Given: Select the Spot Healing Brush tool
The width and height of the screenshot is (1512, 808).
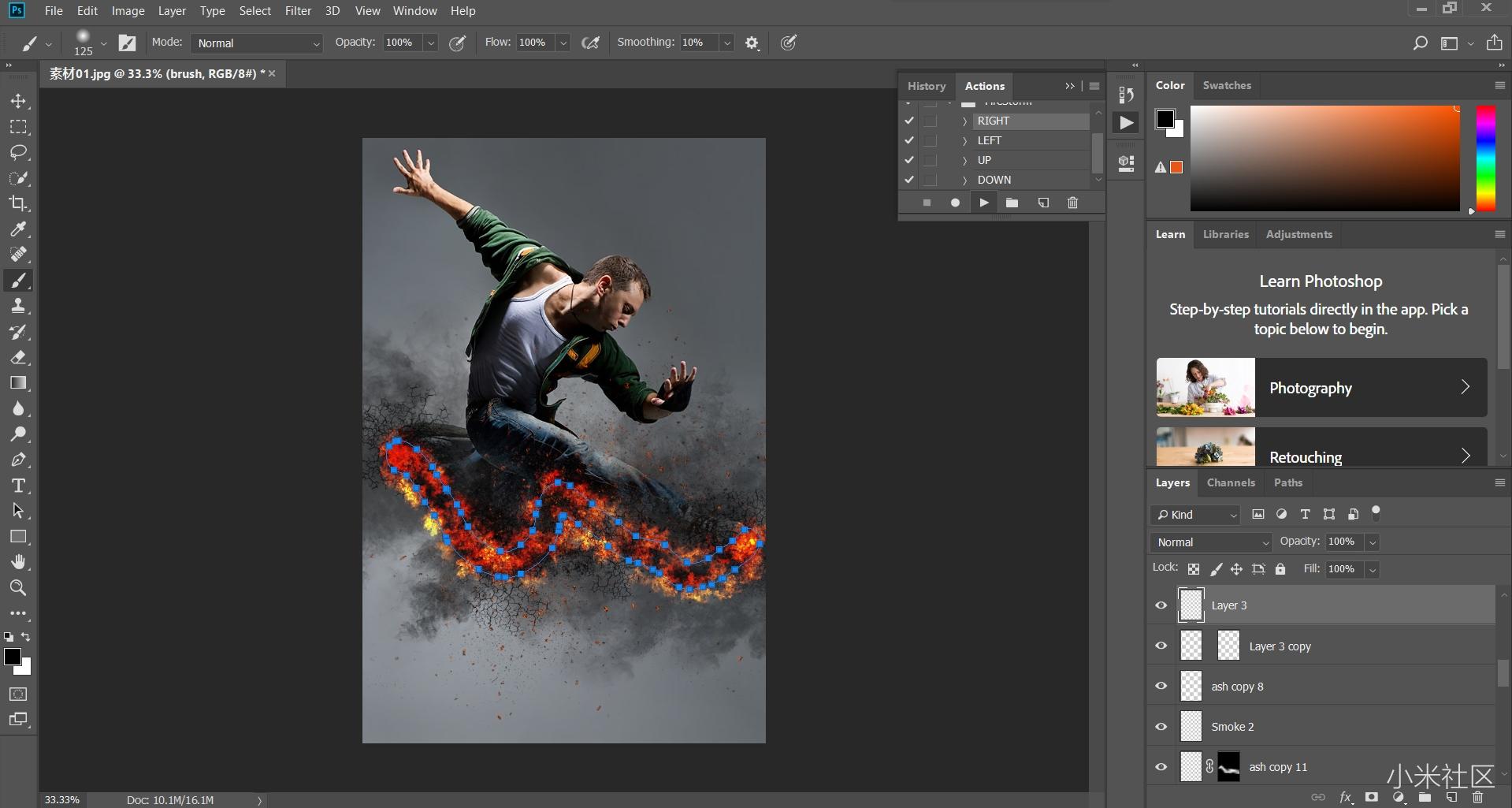Looking at the screenshot, I should pyautogui.click(x=19, y=255).
